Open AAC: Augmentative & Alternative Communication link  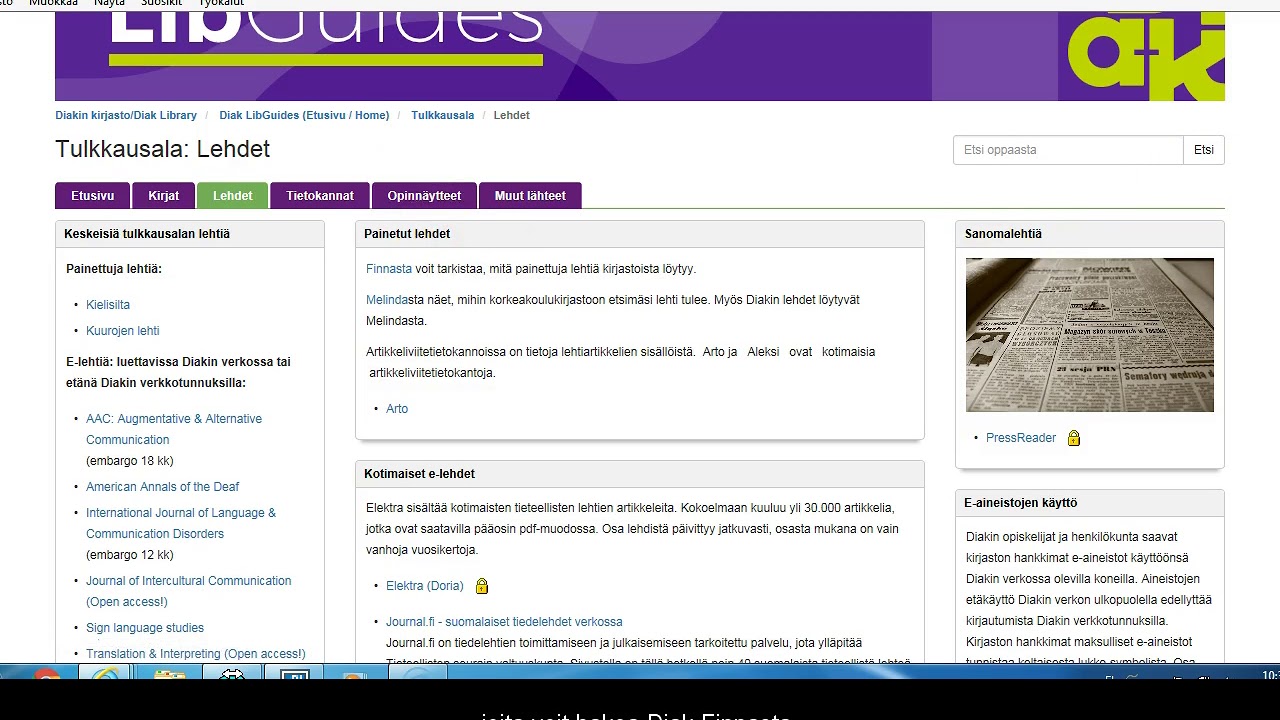pos(174,429)
